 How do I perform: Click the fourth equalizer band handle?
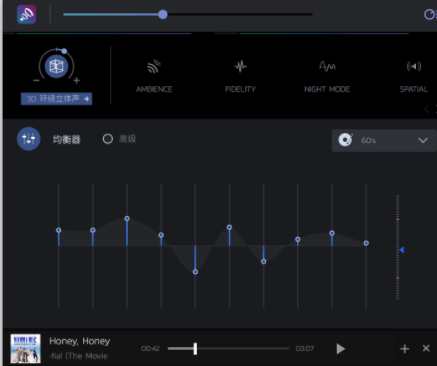tap(161, 235)
